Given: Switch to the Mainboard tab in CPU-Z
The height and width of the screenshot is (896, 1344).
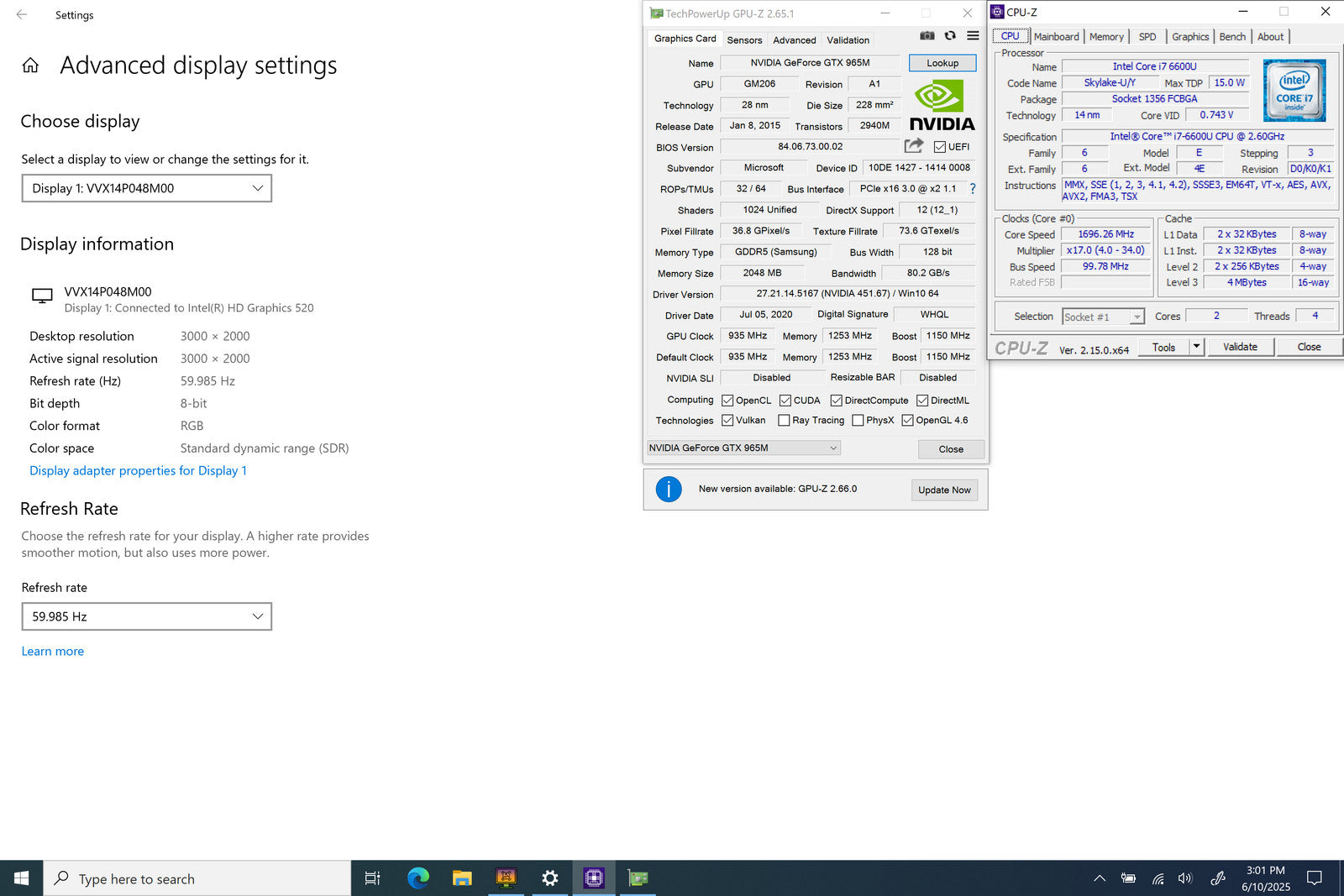Looking at the screenshot, I should click(1056, 37).
